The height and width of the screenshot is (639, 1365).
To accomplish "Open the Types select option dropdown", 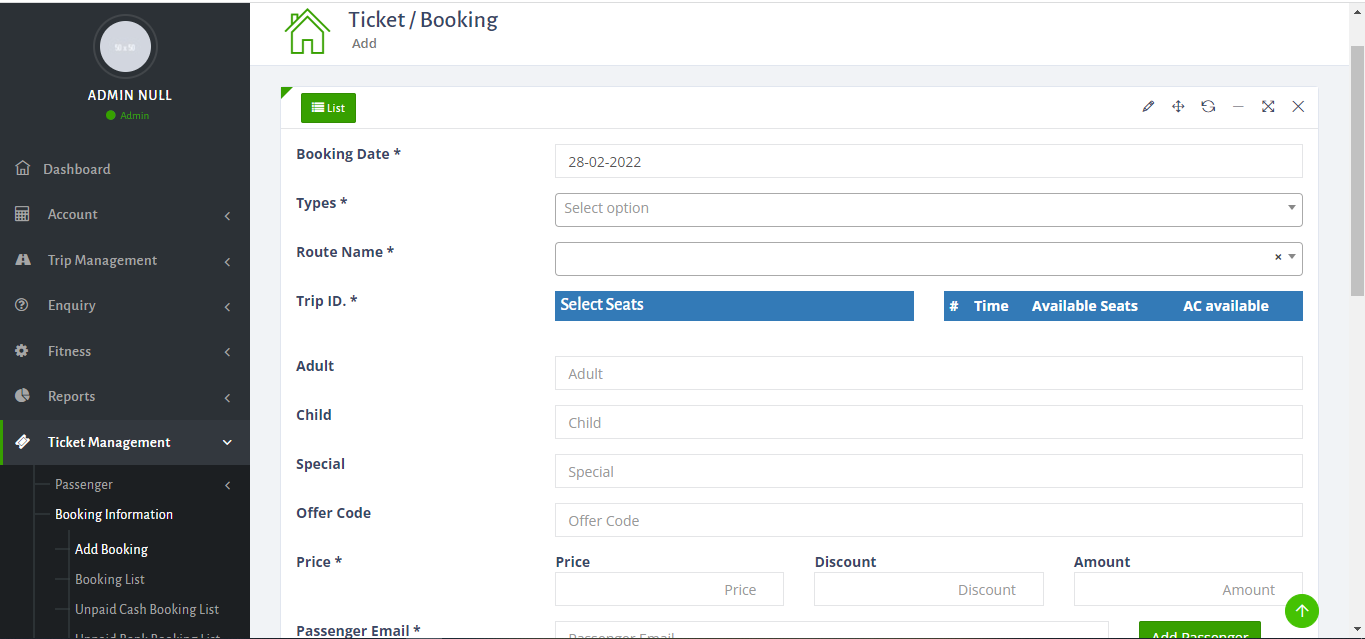I will [928, 209].
